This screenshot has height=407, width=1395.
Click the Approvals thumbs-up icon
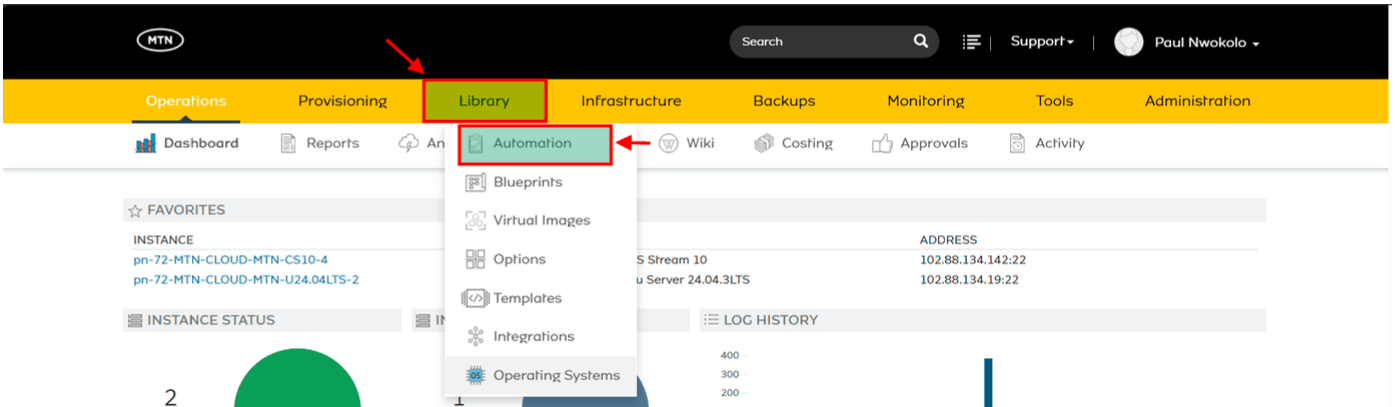click(882, 144)
